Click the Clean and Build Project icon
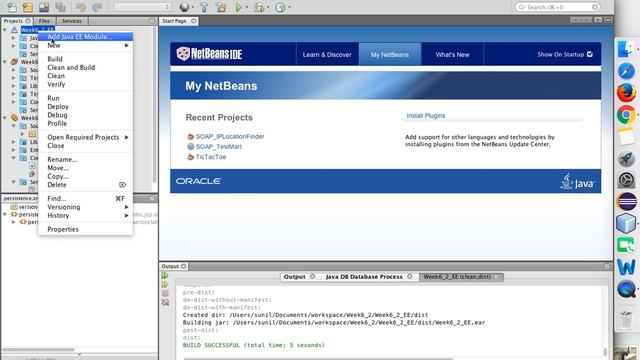The width and height of the screenshot is (640, 360). click(221, 7)
